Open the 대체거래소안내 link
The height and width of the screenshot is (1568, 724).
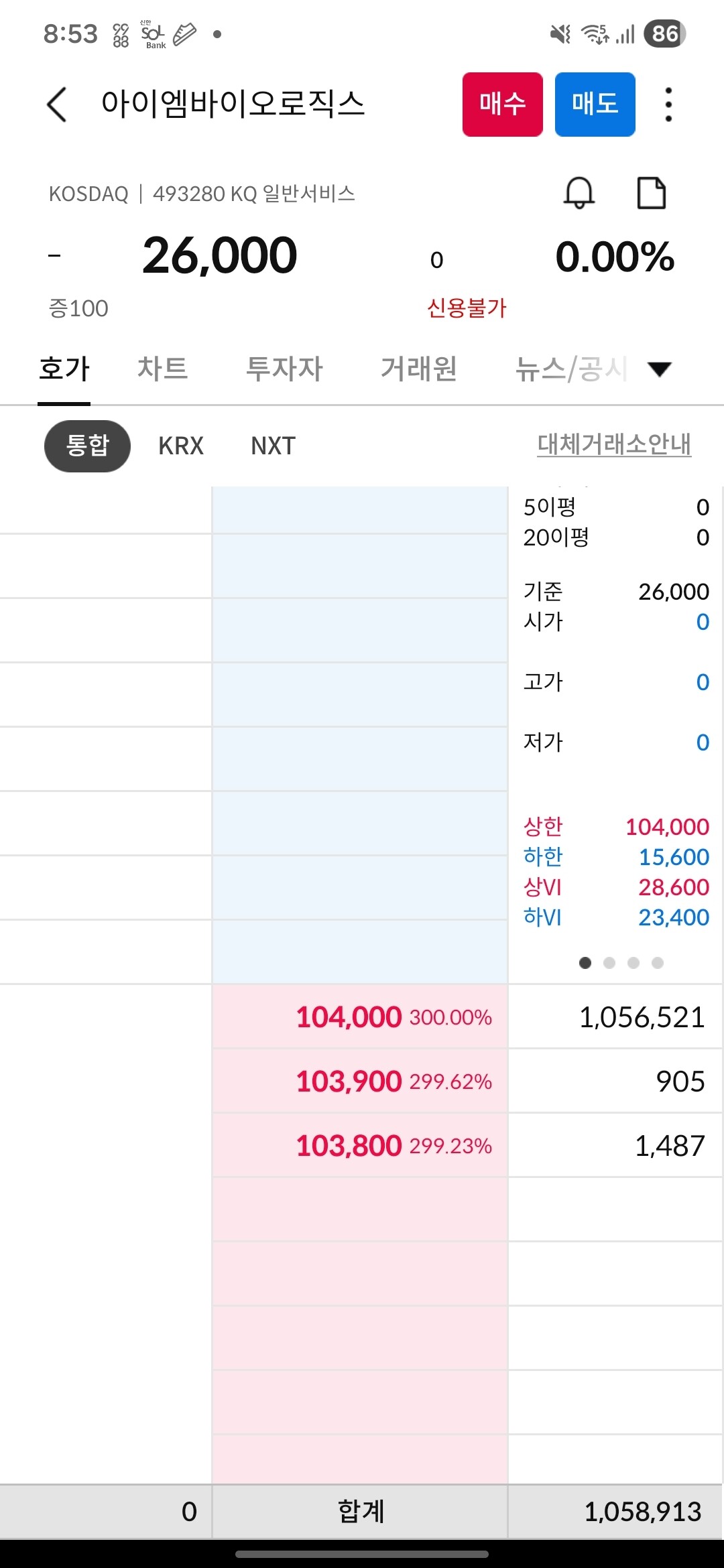613,444
